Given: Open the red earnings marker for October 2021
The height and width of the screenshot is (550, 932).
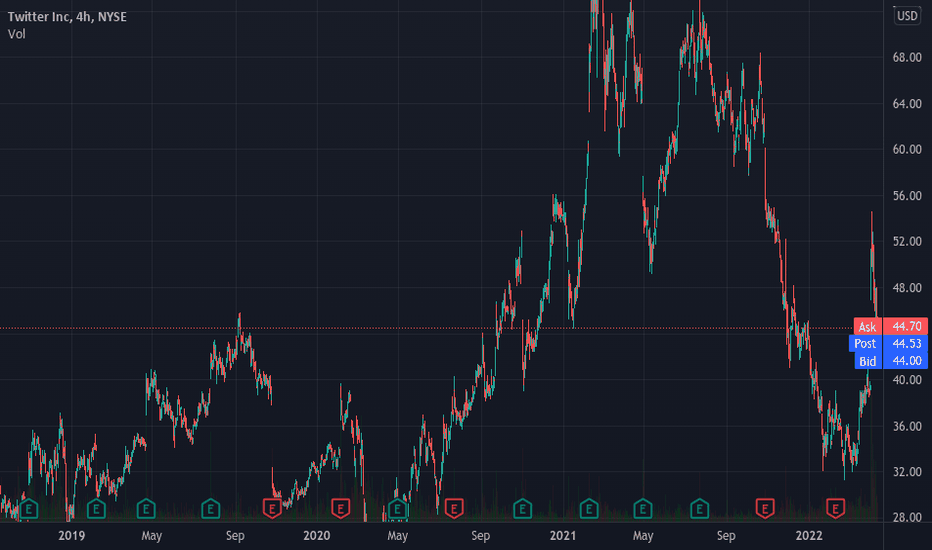Looking at the screenshot, I should [x=765, y=509].
